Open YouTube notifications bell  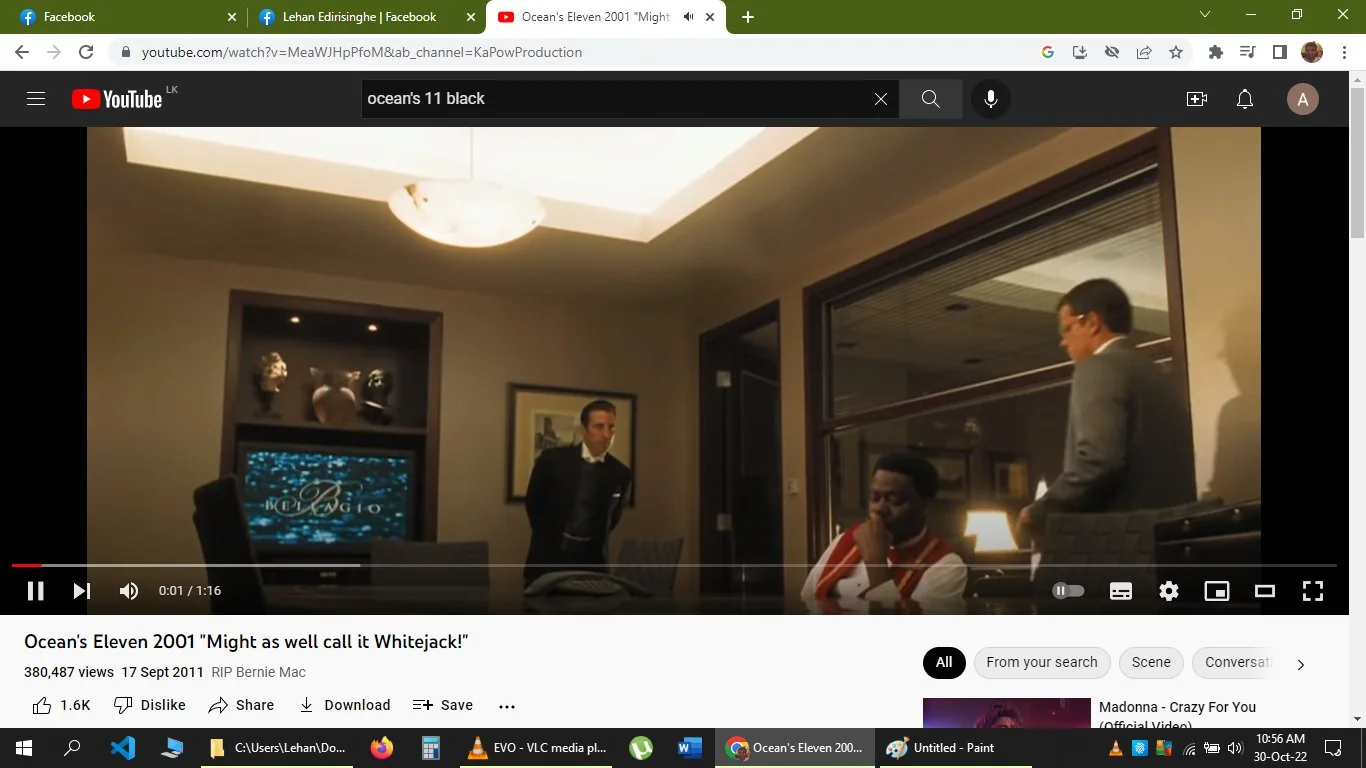pos(1245,99)
